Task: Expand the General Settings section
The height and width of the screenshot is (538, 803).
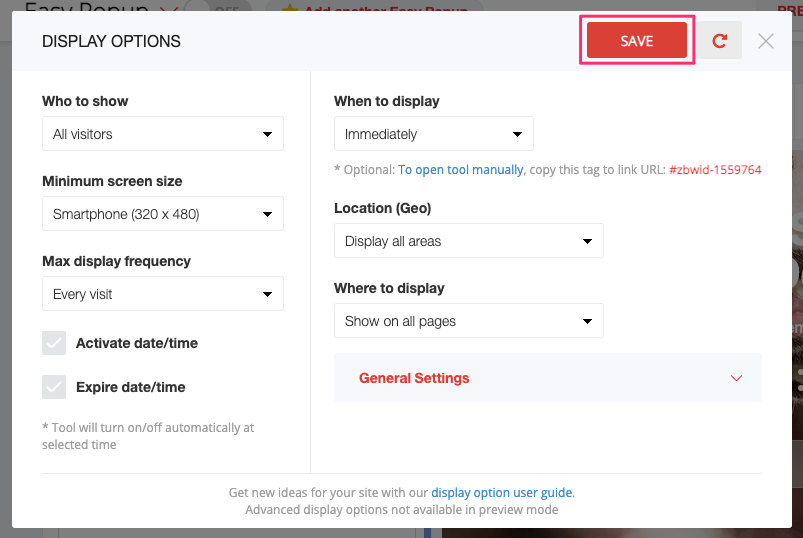Action: click(x=547, y=378)
